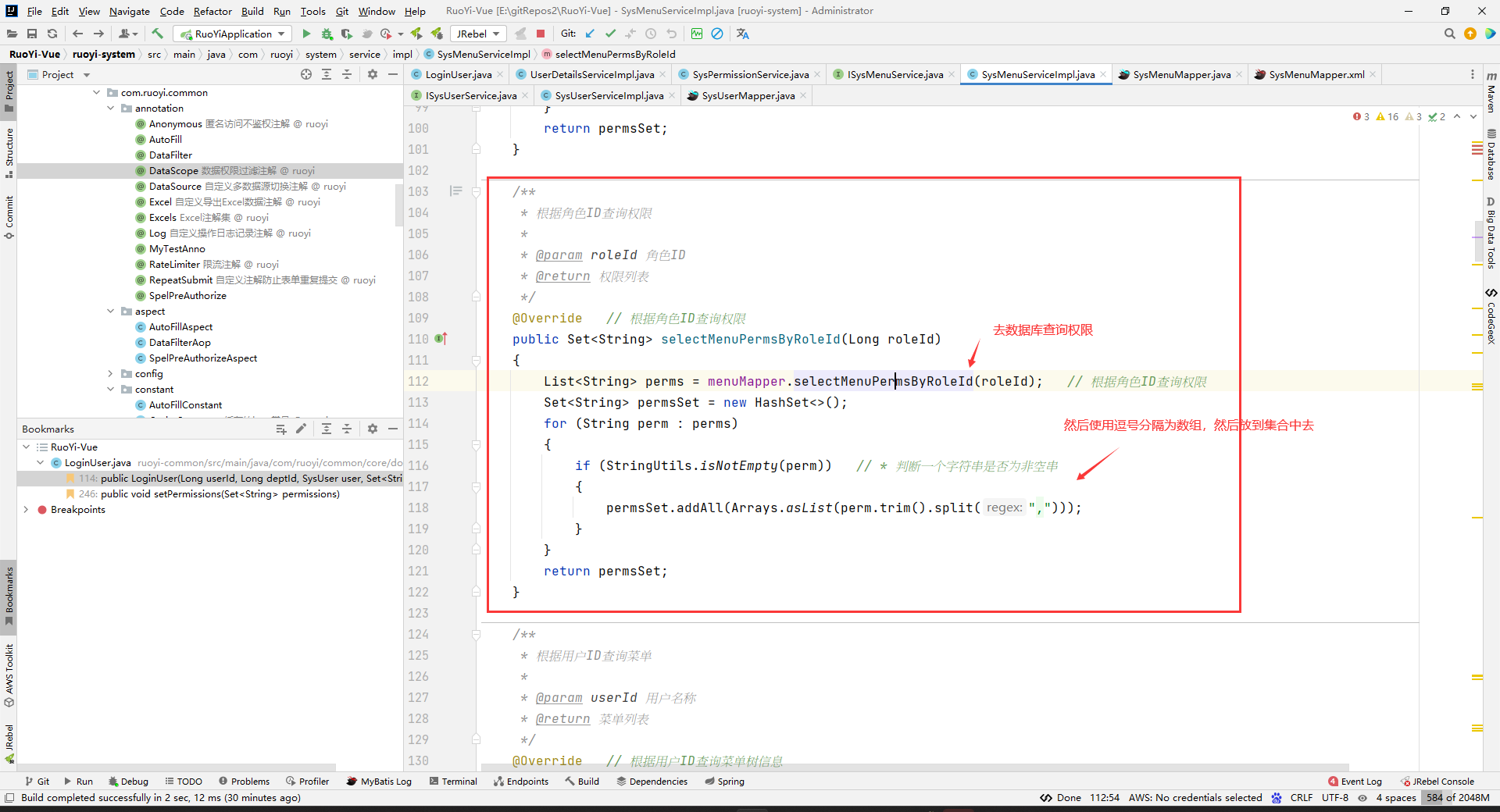Viewport: 1500px width, 812px height.
Task: Click the Git Commit checkmark icon
Action: point(610,34)
